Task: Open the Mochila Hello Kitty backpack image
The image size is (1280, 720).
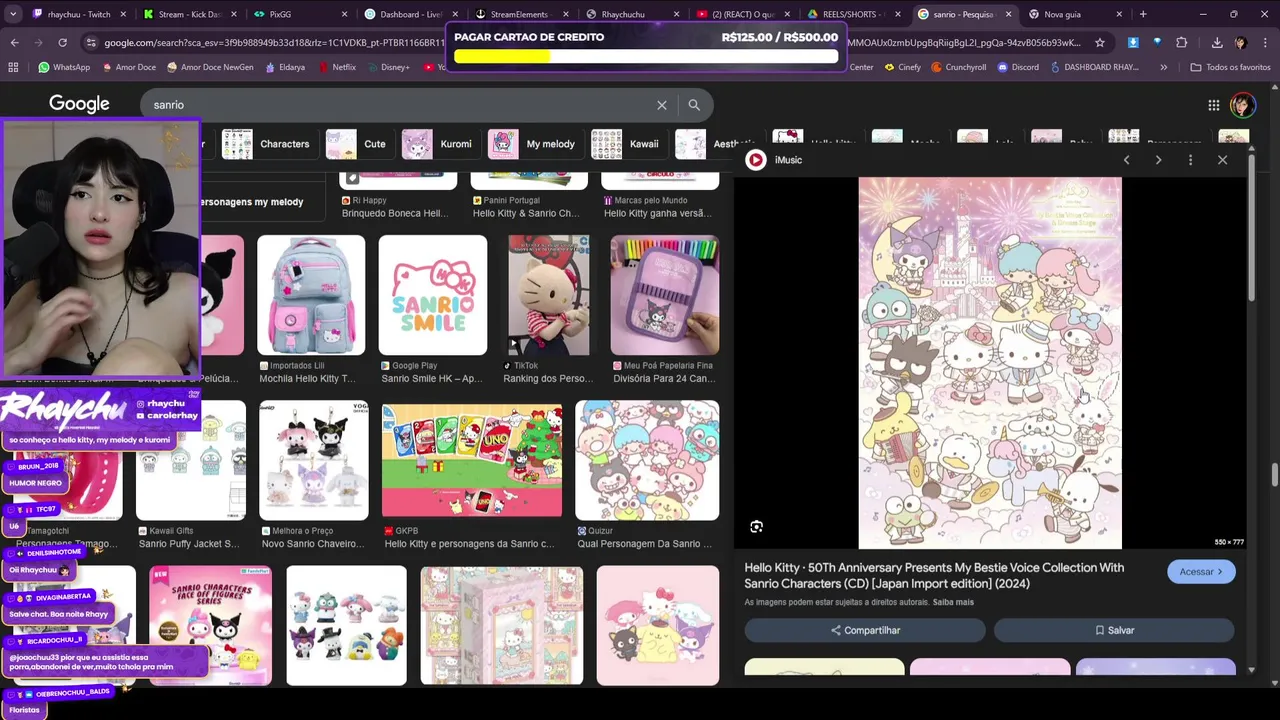Action: tap(311, 295)
